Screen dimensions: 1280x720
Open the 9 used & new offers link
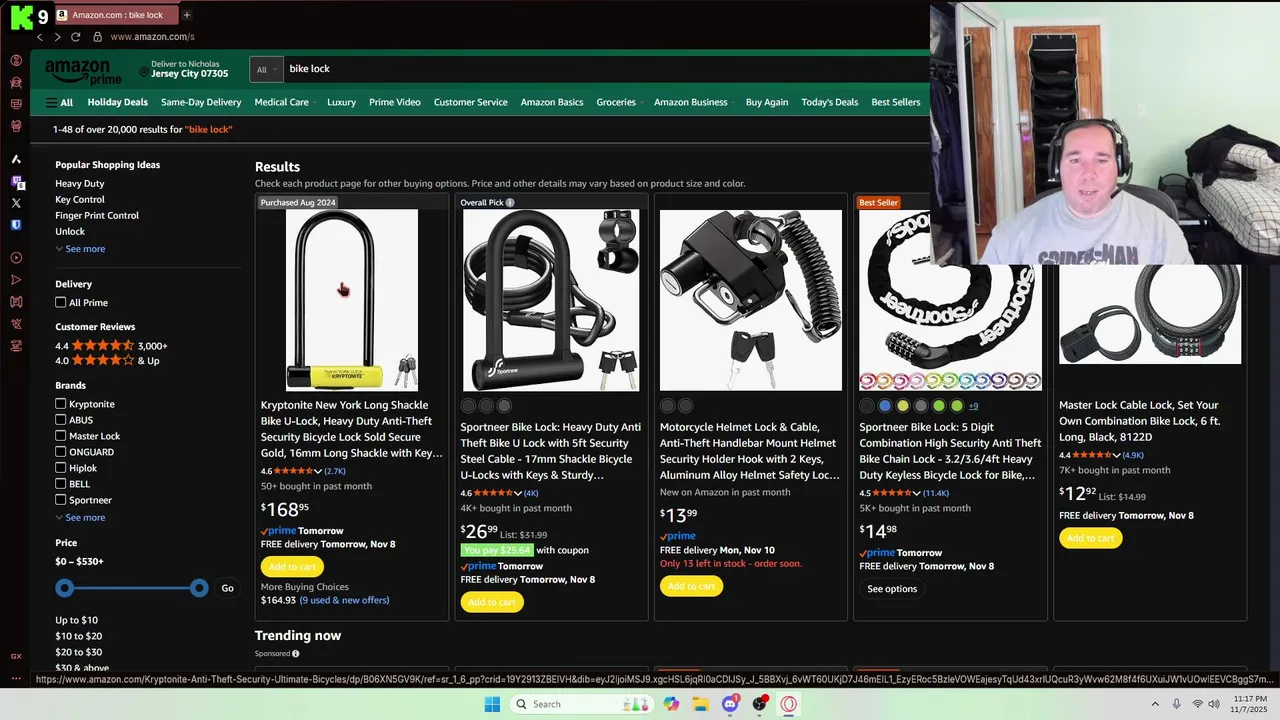point(344,600)
